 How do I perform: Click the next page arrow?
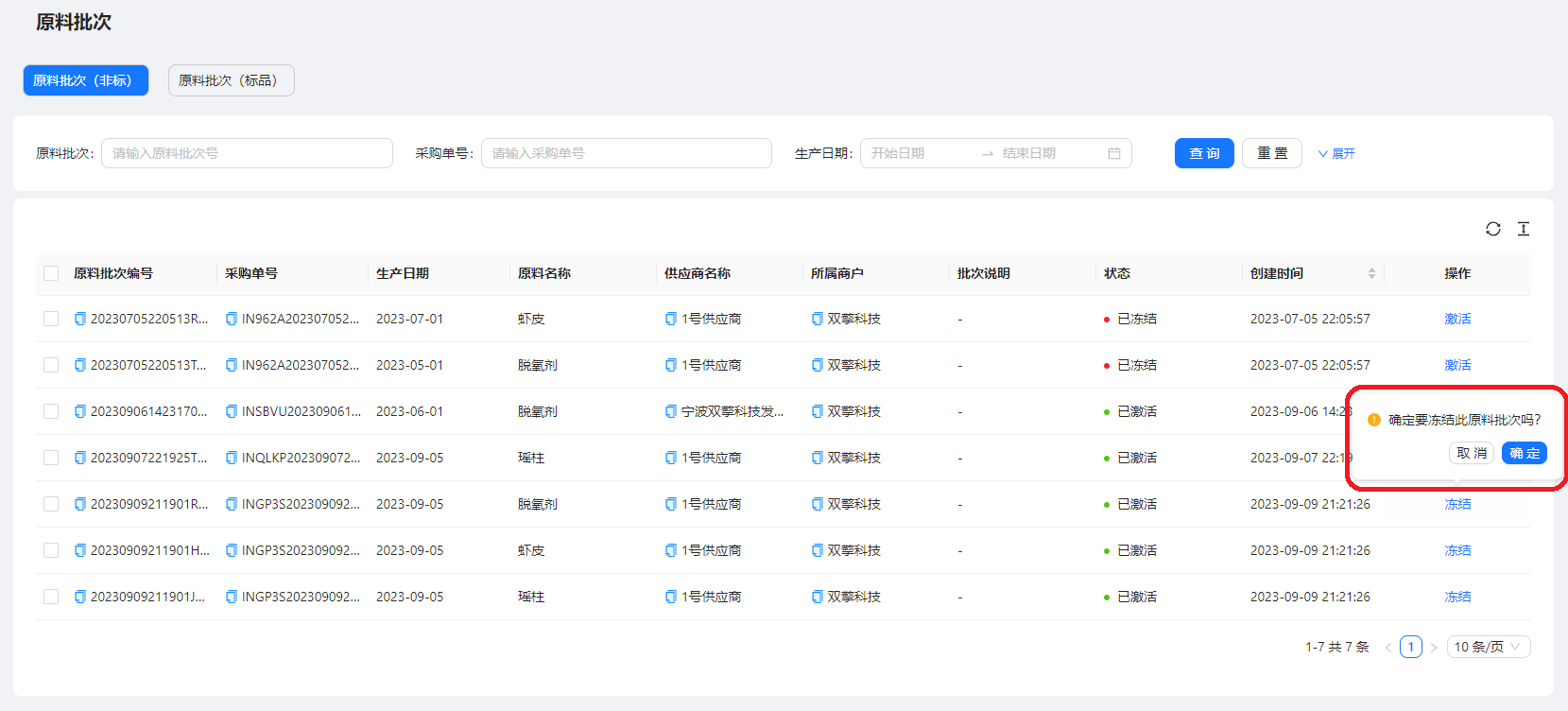[x=1434, y=647]
